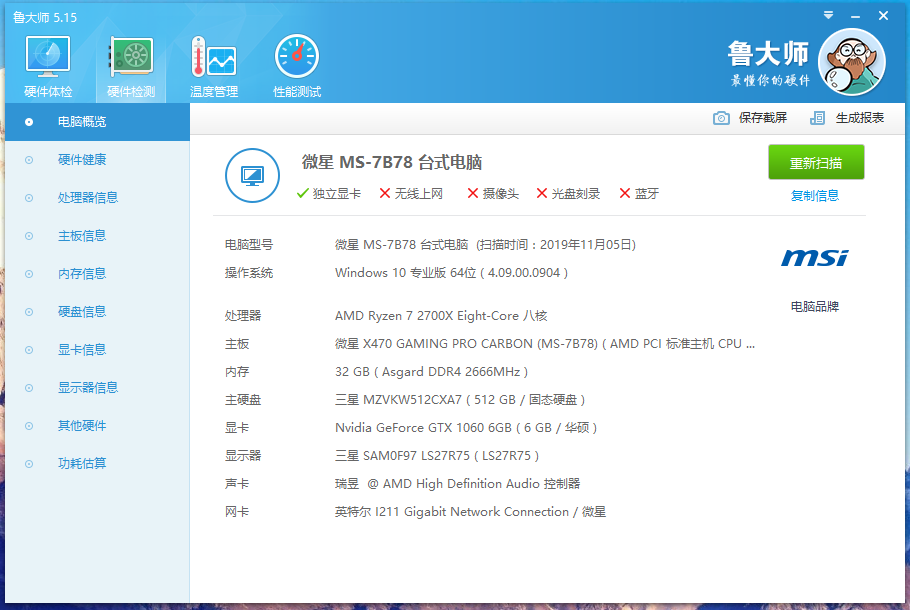910x610 pixels.
Task: Click the 保存截屏 text label
Action: [763, 118]
